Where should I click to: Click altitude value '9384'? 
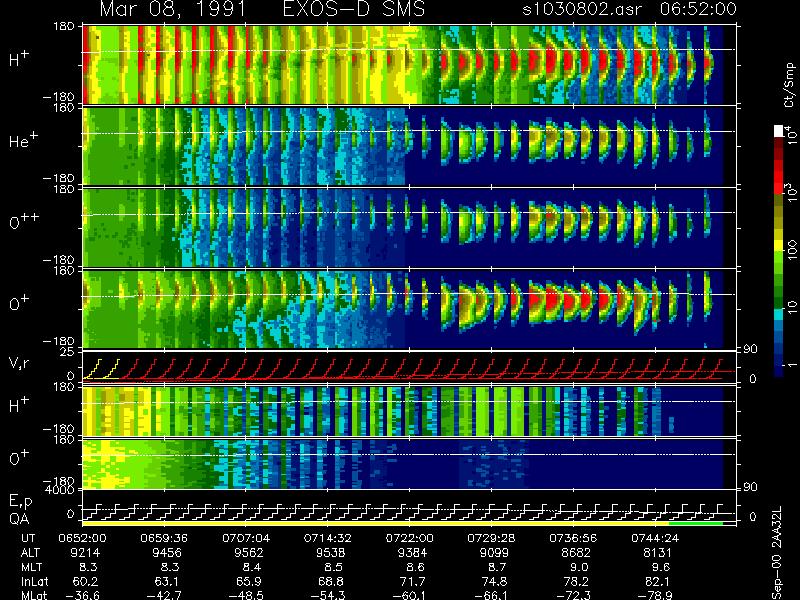tap(412, 553)
